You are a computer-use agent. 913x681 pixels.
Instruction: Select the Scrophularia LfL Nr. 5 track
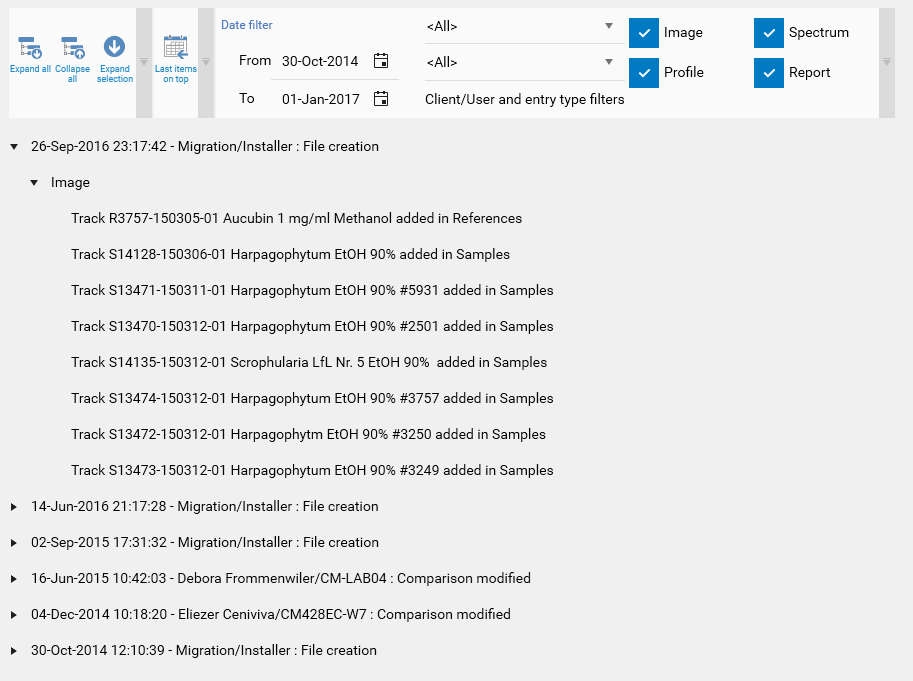coord(308,362)
